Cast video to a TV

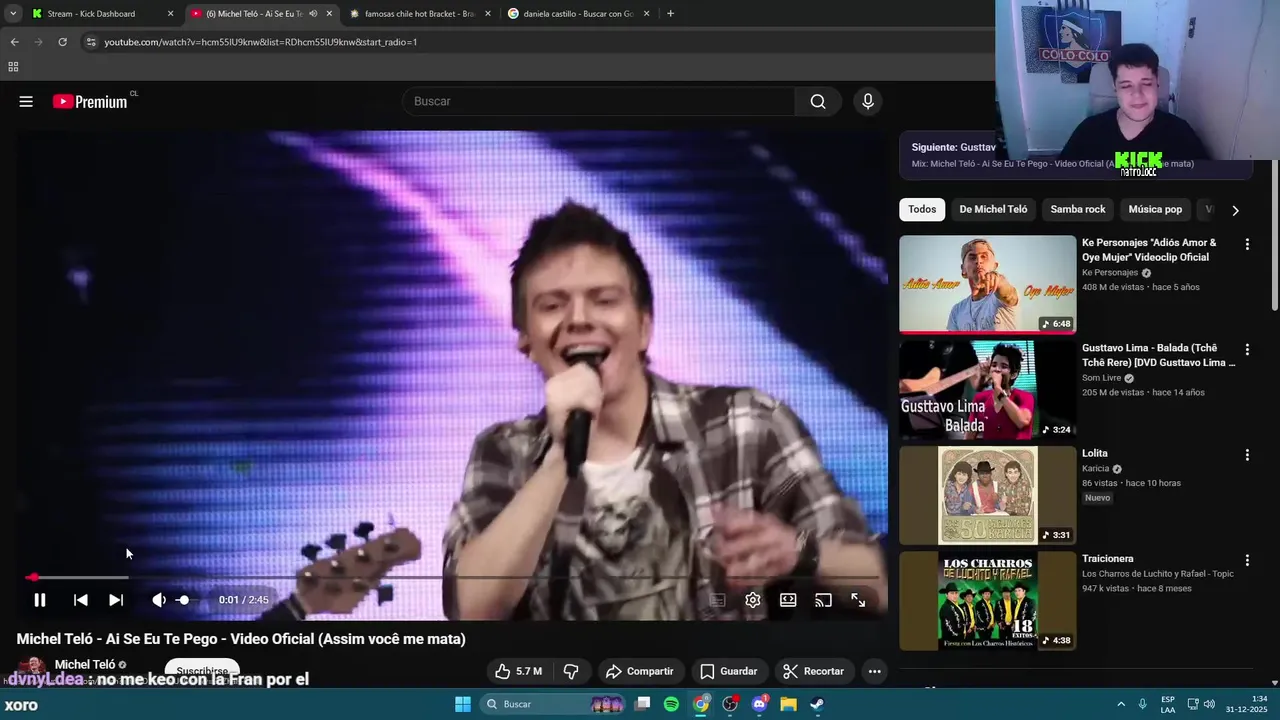coord(823,600)
